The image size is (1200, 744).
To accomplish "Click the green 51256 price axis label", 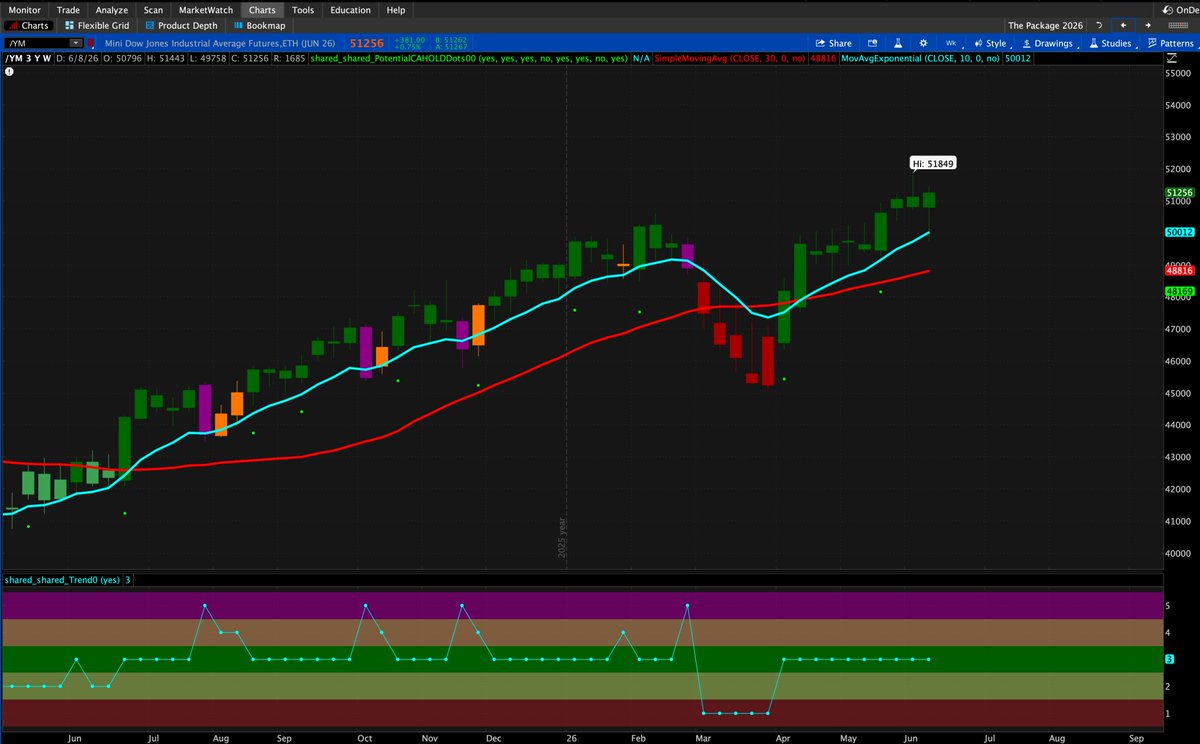I will point(1179,192).
